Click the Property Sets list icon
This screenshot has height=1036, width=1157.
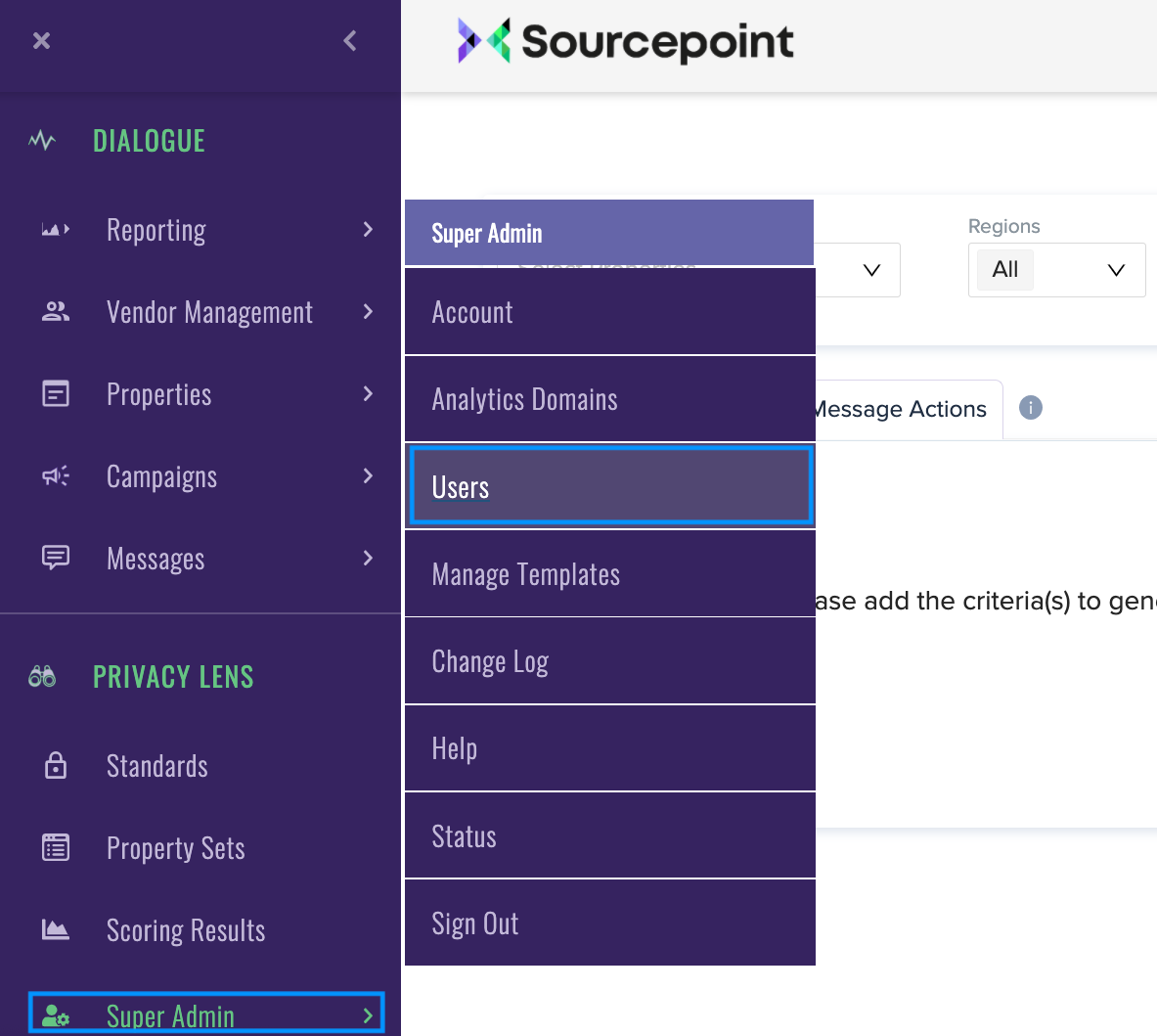pos(56,848)
